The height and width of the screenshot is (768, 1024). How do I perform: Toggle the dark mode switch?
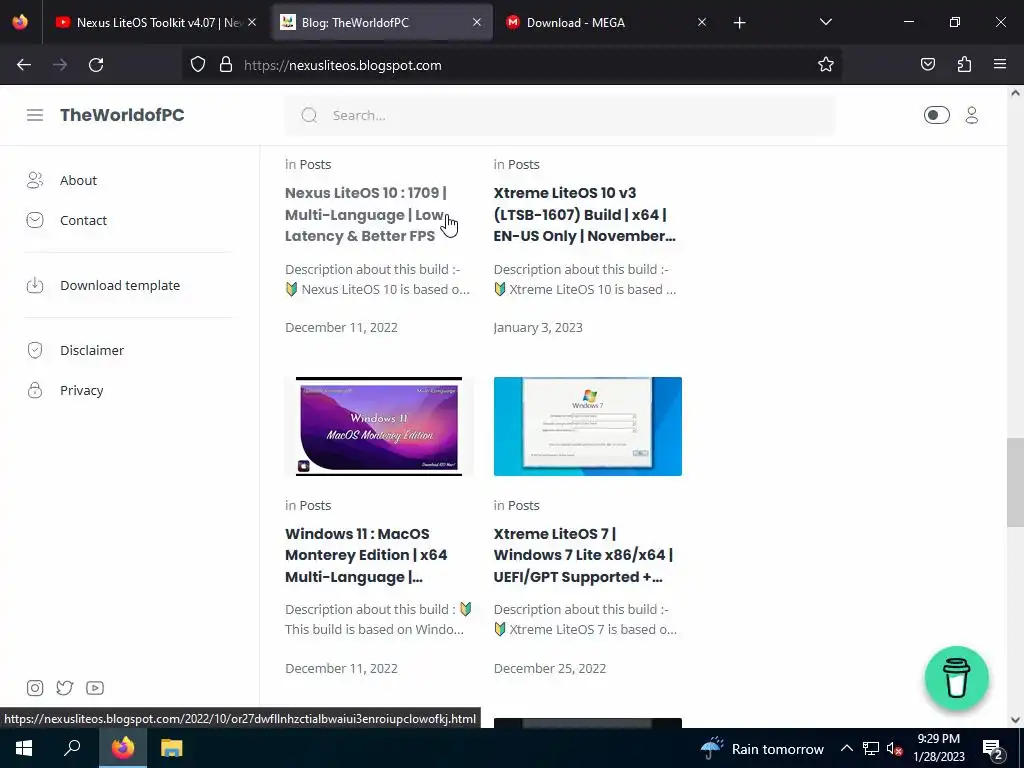coord(936,116)
